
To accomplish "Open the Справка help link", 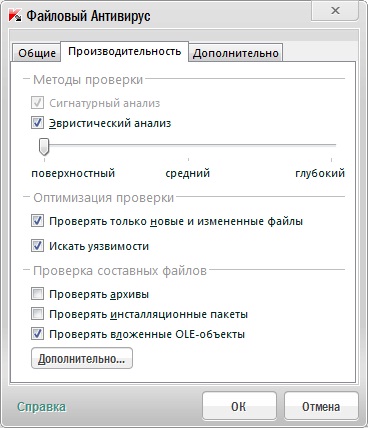I will [x=41, y=407].
